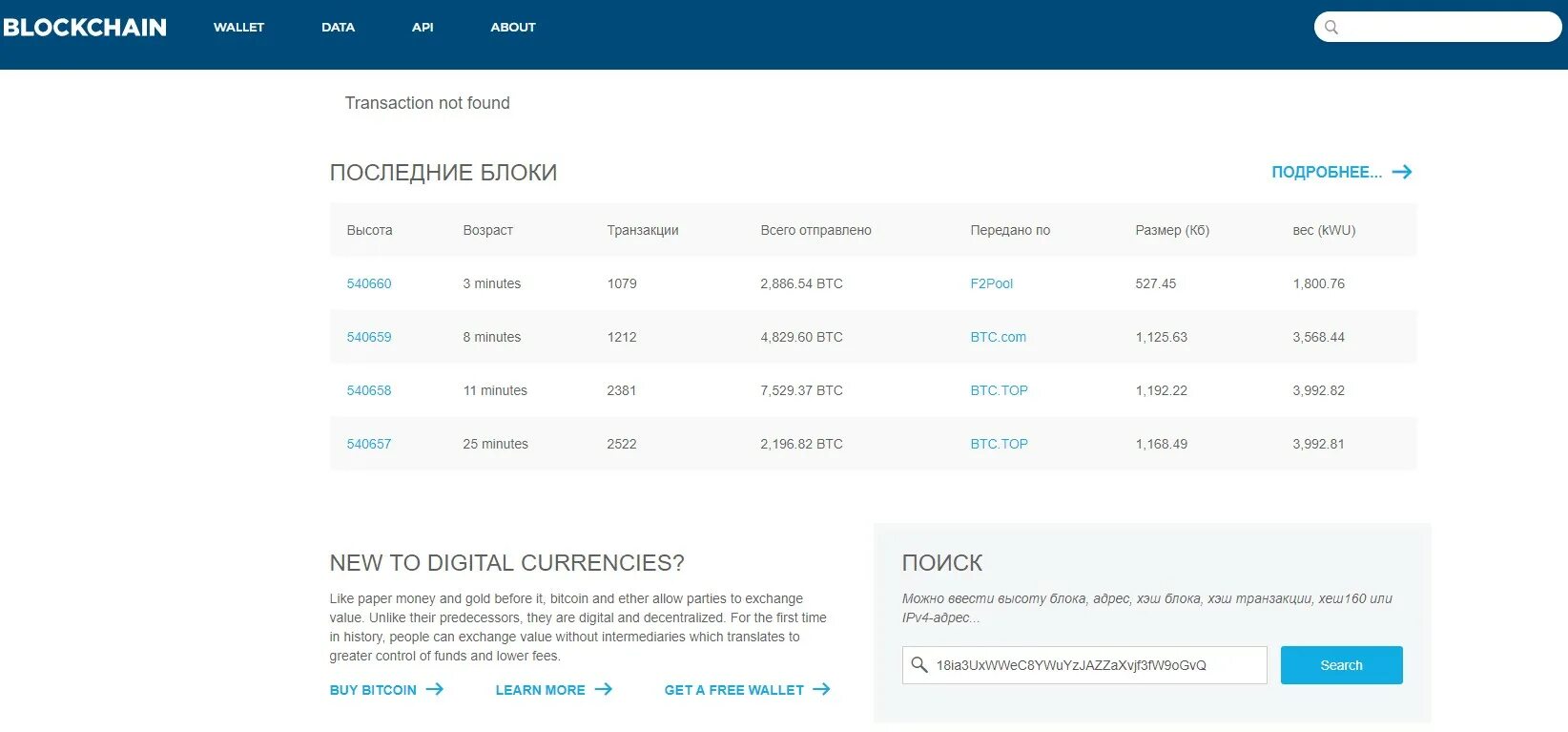Follow the GET A FREE WALLET link
Screen dimensions: 1568x732
click(x=733, y=690)
